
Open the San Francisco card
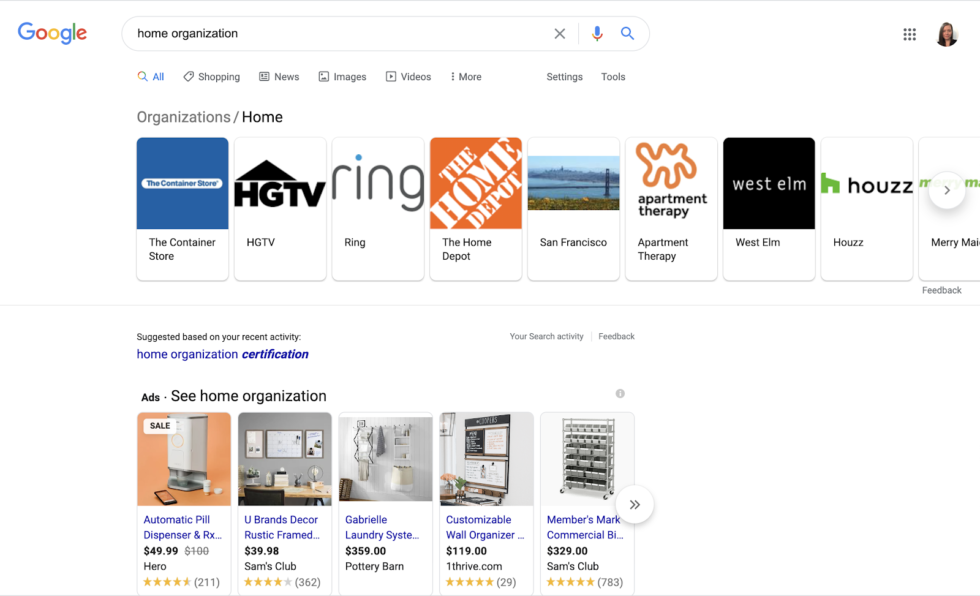[x=574, y=209]
